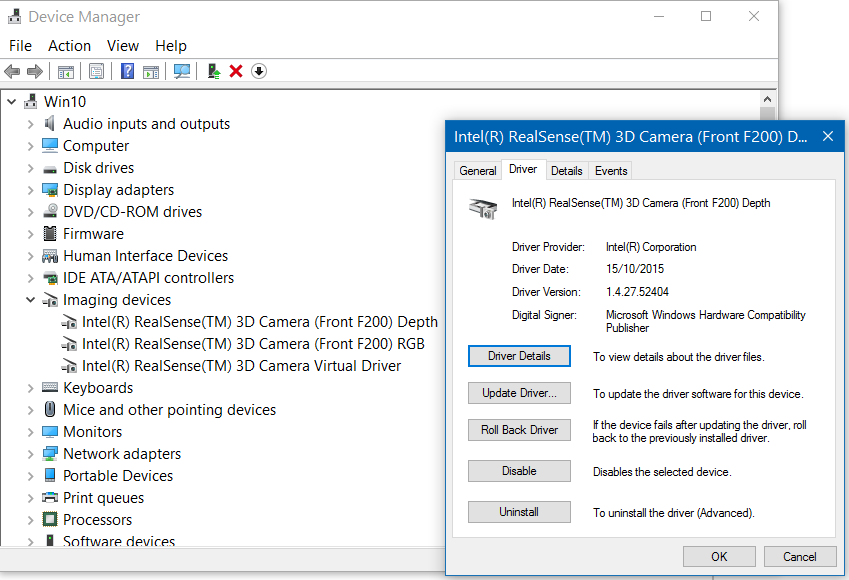Click the Mice and other pointing devices icon
The image size is (849, 580).
click(x=50, y=409)
